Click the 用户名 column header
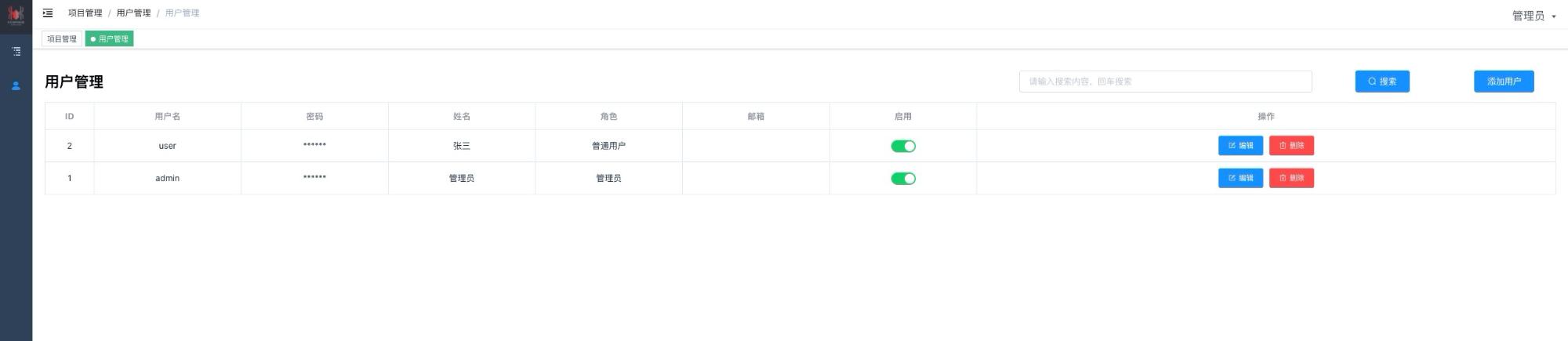Screen dimensions: 1568x341 click(x=167, y=116)
